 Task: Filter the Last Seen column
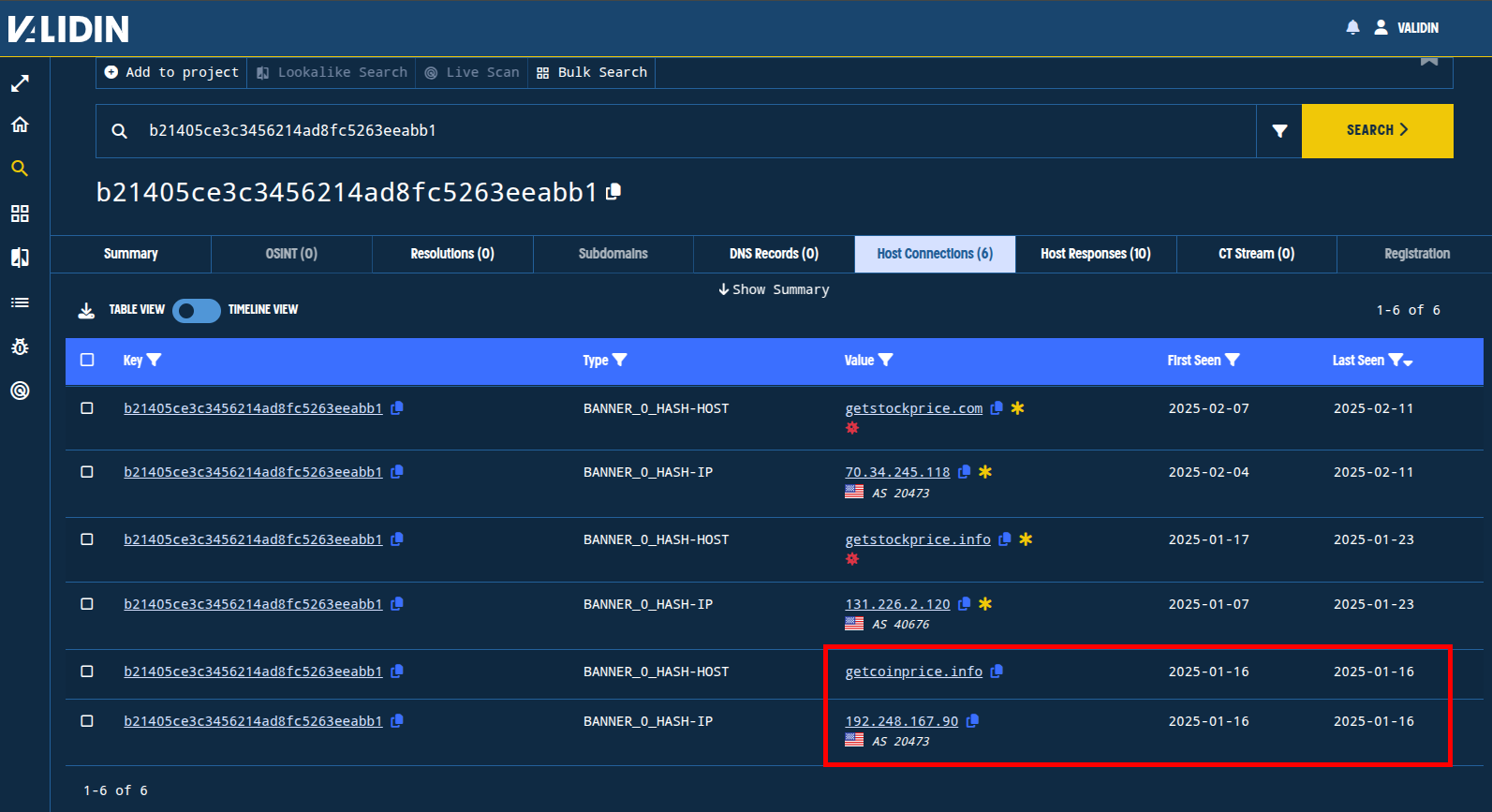click(1395, 360)
